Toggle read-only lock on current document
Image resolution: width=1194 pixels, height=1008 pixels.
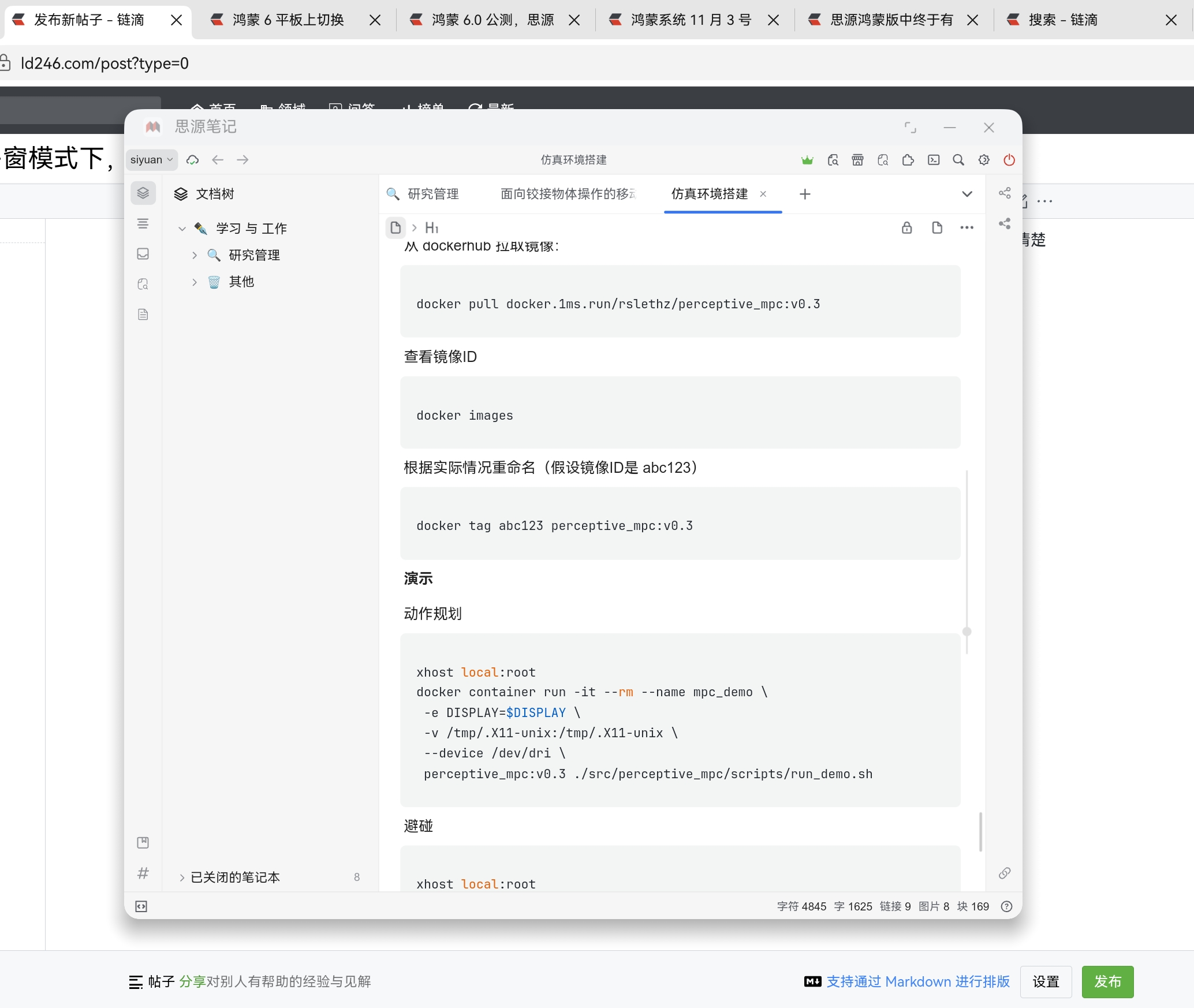pos(906,227)
